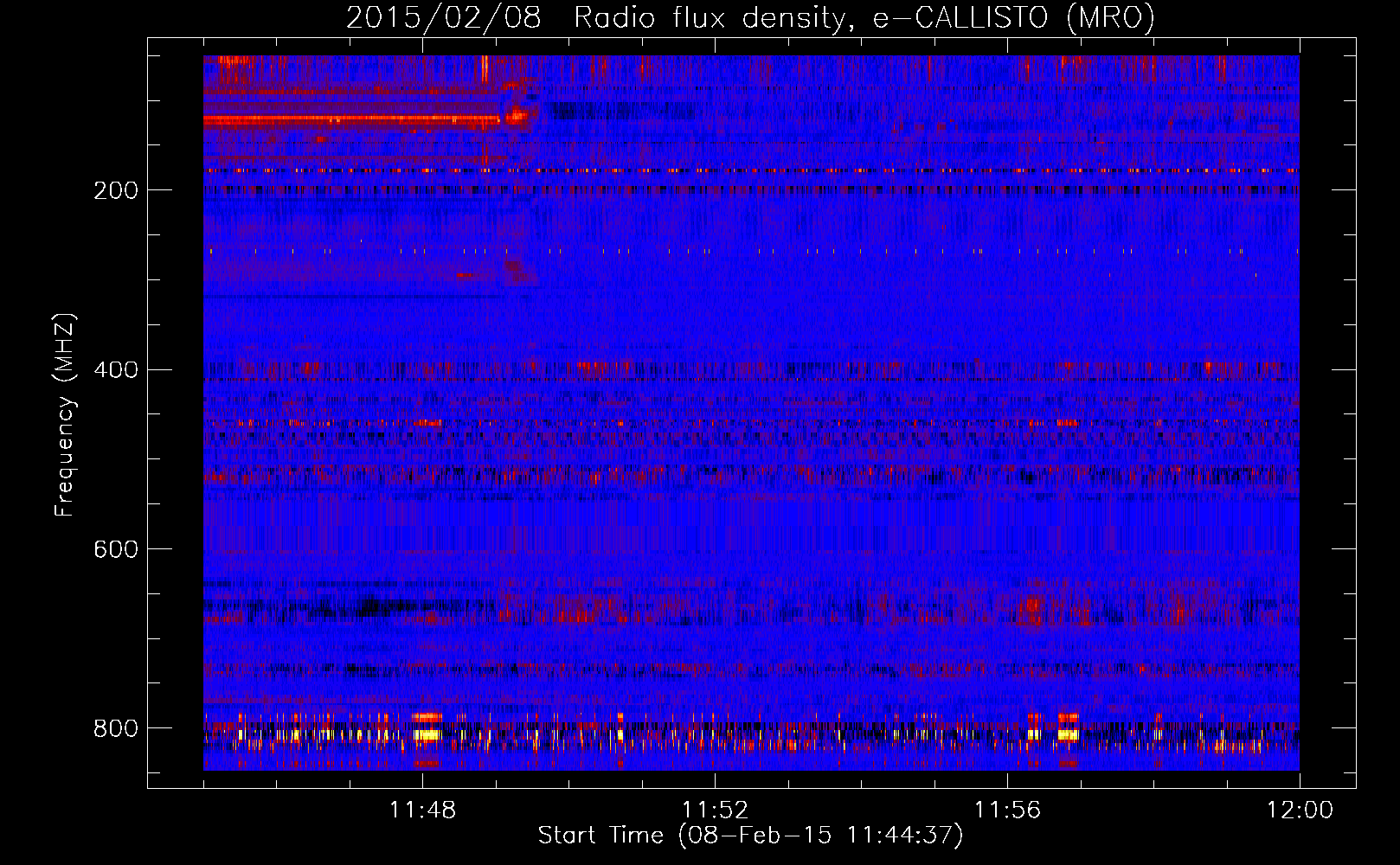Click the 200 frequency tick label
This screenshot has width=1400, height=865.
pos(116,190)
